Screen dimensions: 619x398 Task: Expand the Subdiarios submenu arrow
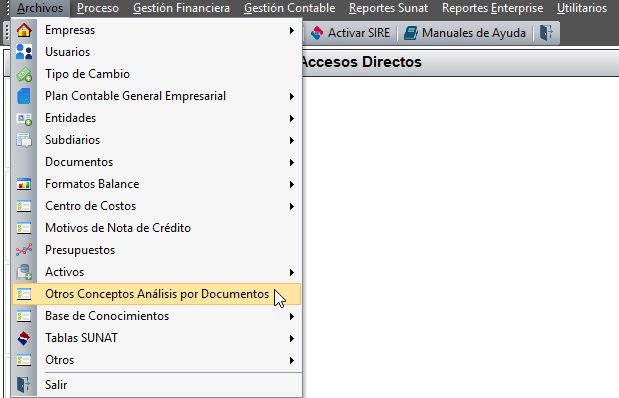tap(292, 141)
